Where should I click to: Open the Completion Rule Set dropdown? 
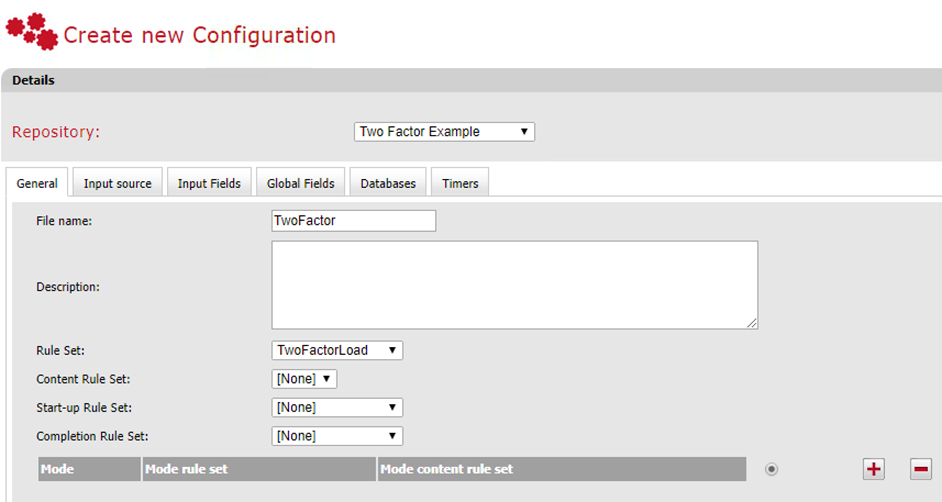pyautogui.click(x=337, y=436)
